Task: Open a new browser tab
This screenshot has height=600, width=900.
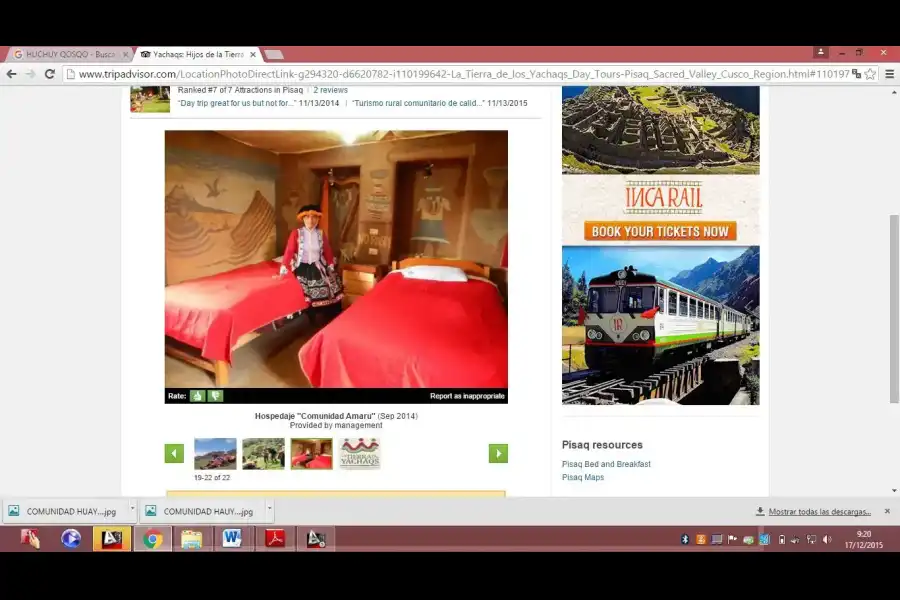Action: [274, 55]
